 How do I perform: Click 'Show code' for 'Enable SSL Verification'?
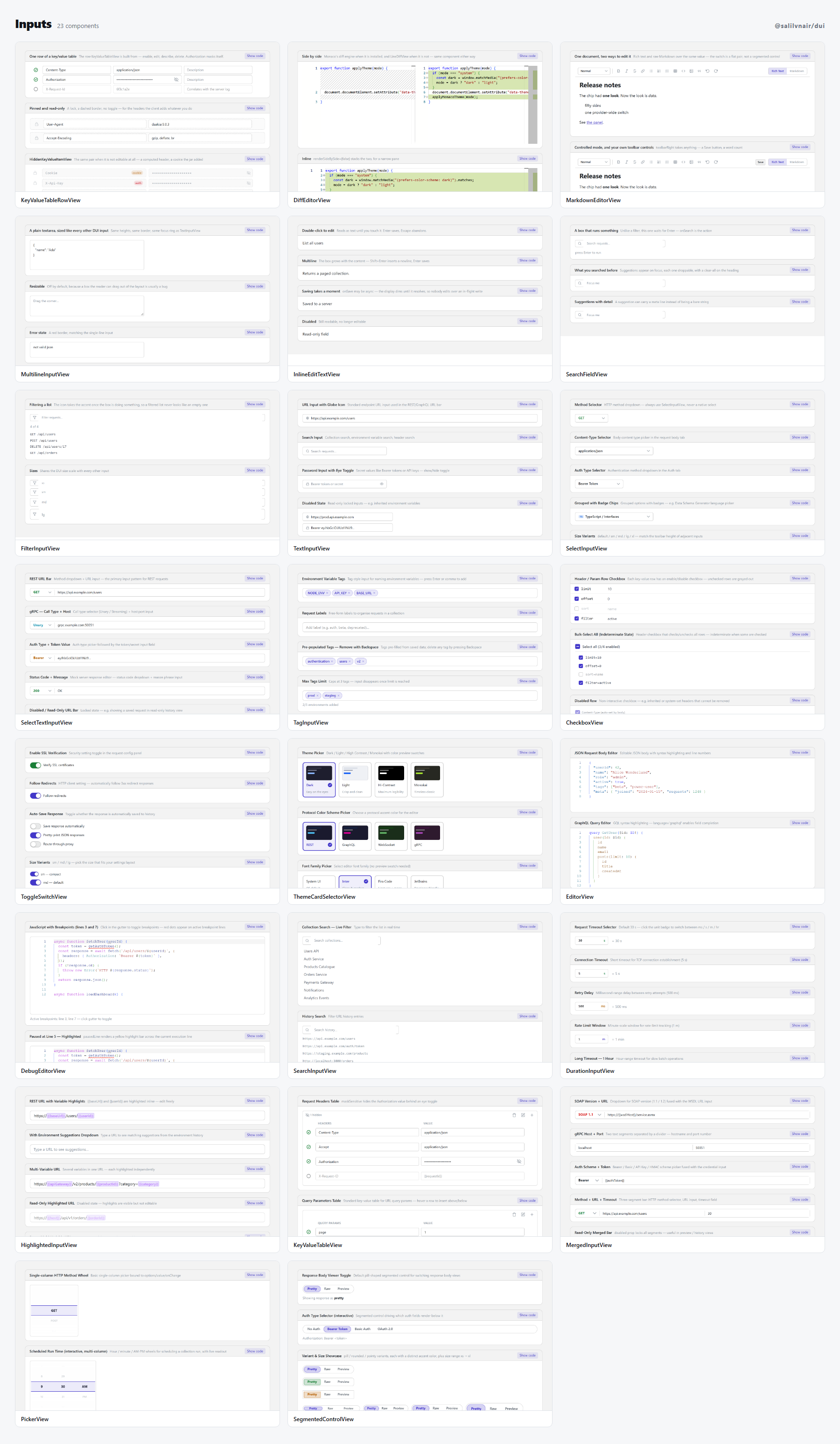(255, 753)
